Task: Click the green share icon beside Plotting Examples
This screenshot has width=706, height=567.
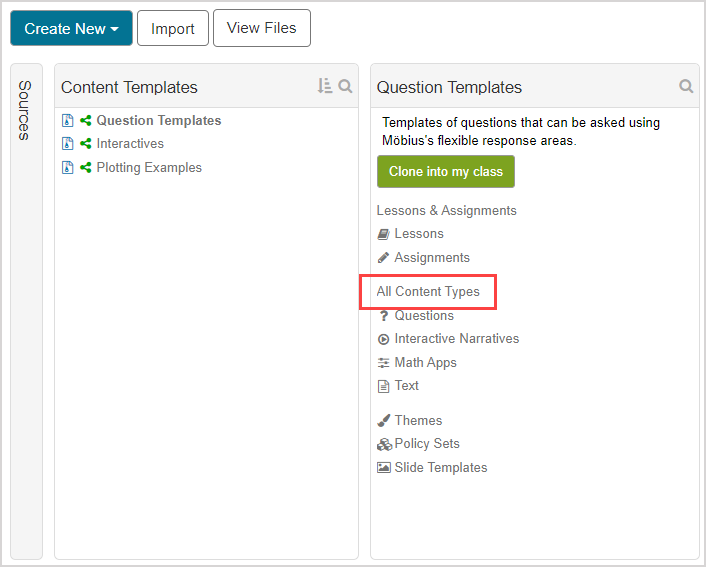Action: click(86, 168)
